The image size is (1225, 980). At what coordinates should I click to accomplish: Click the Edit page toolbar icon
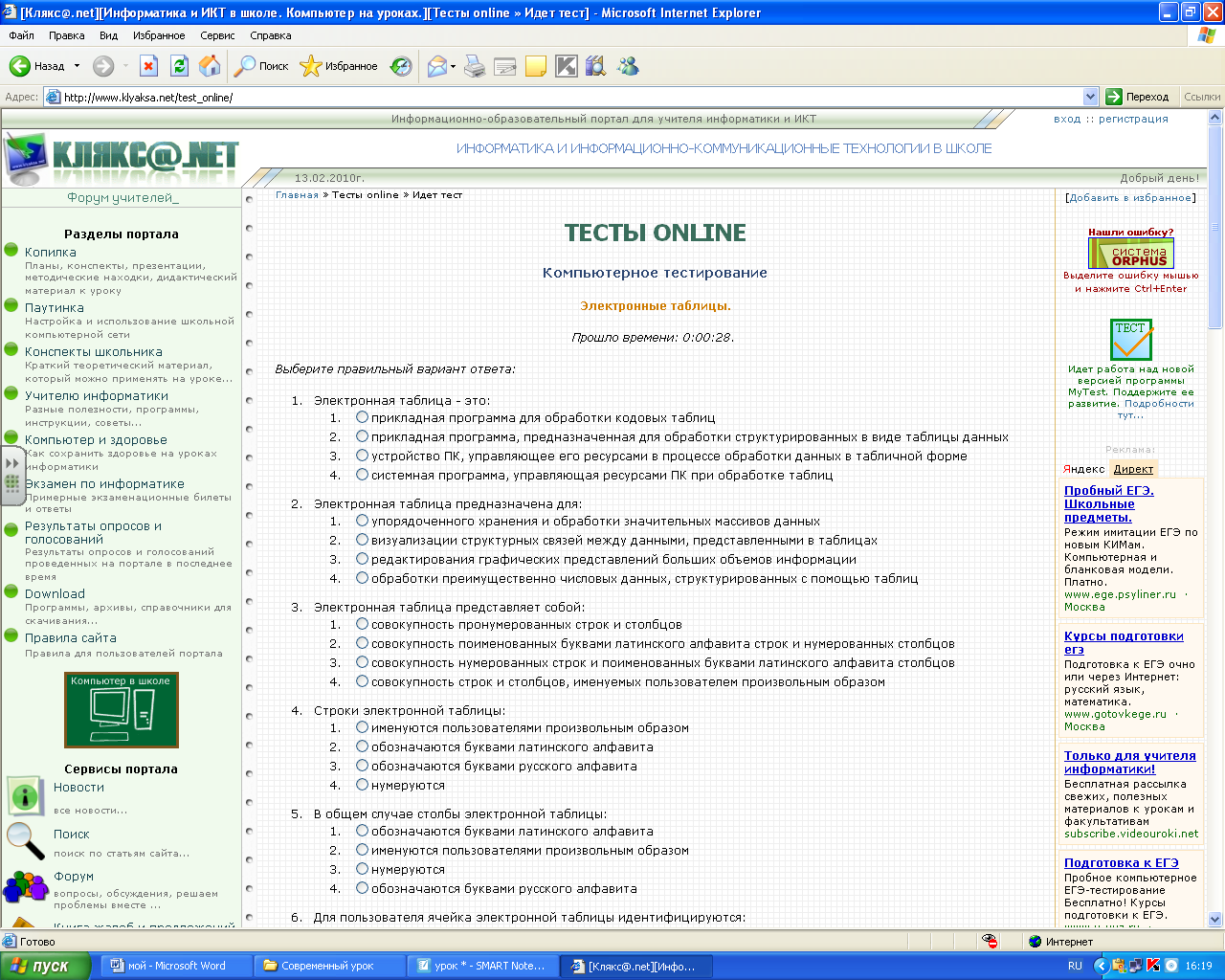pyautogui.click(x=505, y=66)
